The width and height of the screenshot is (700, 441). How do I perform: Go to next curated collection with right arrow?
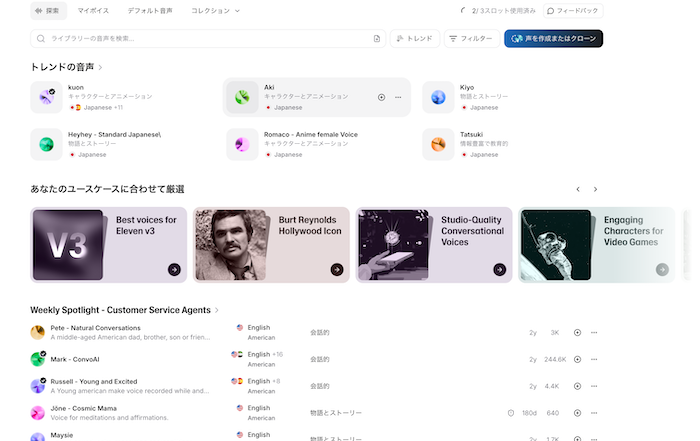[595, 189]
